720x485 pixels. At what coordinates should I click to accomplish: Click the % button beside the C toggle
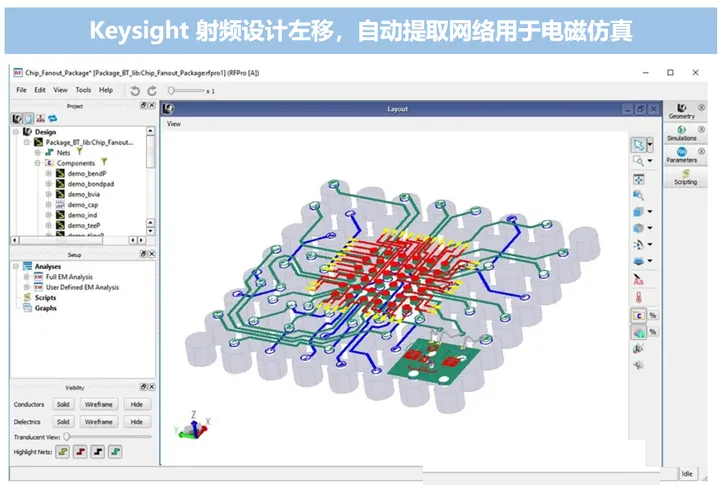coord(652,315)
